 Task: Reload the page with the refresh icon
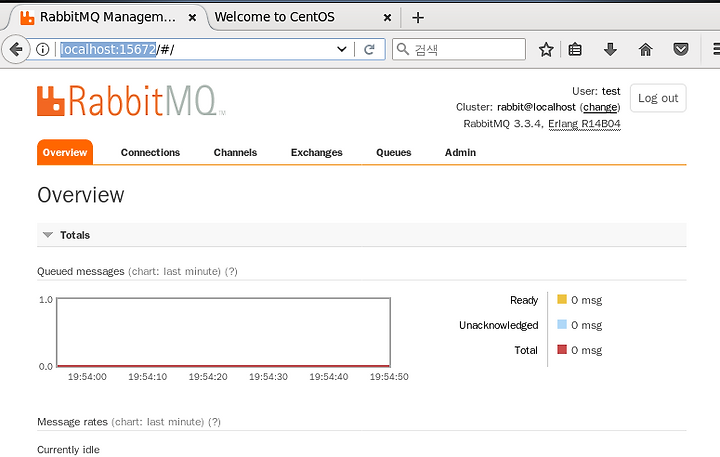(369, 49)
